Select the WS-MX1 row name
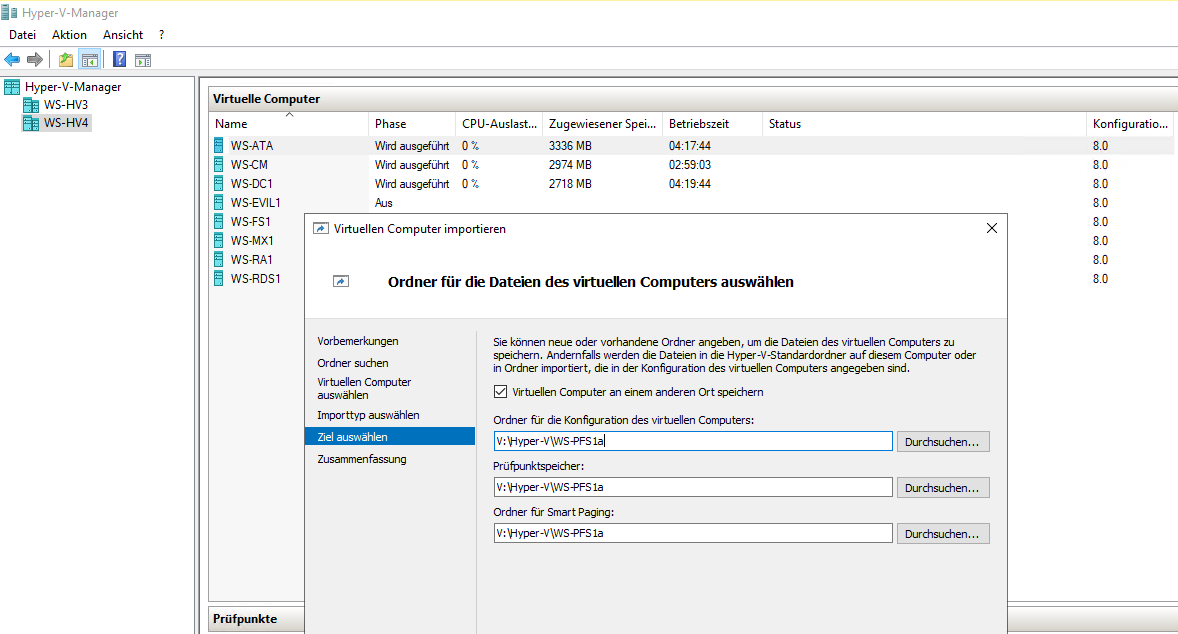1178x634 pixels. click(252, 240)
